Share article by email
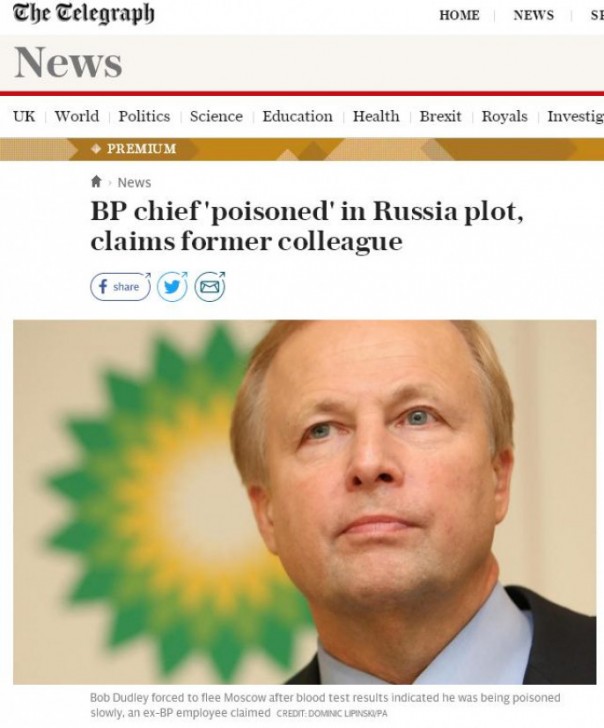 click(210, 287)
